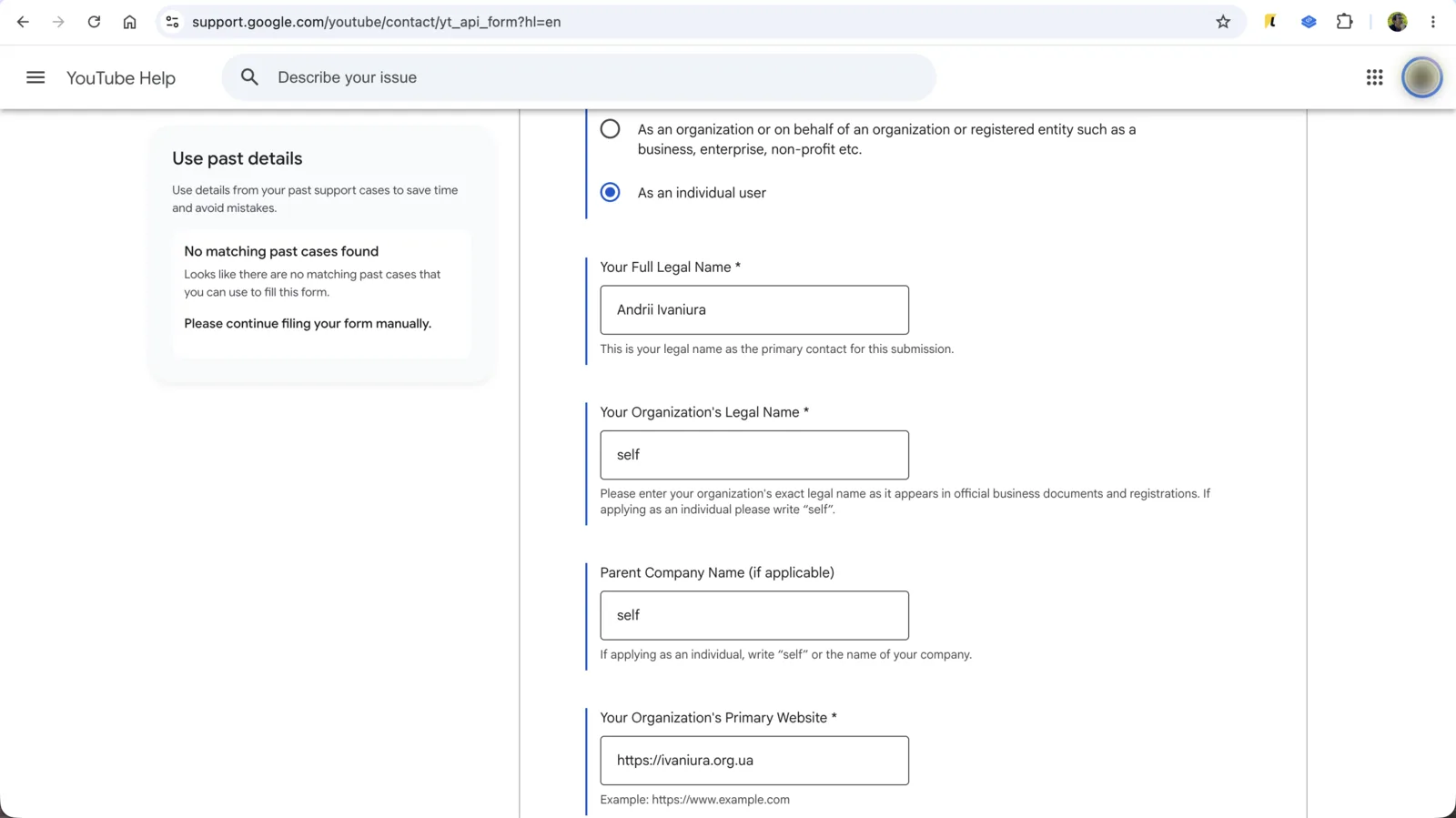Select the organization applicant radio option
The height and width of the screenshot is (818, 1456).
tap(610, 129)
